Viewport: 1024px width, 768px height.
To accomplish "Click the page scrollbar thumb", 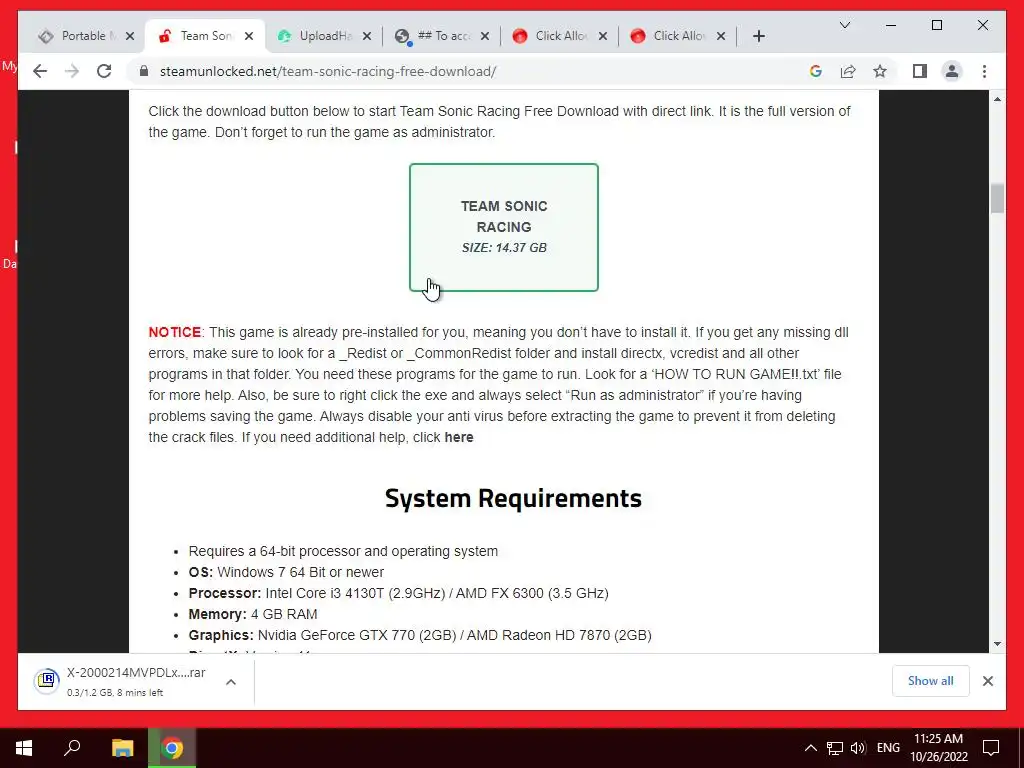I will tap(997, 199).
